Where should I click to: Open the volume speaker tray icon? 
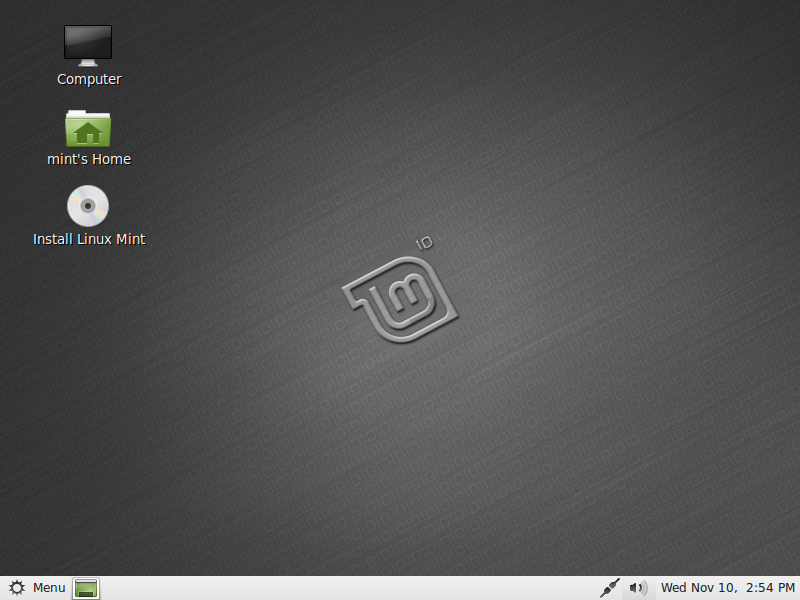tap(637, 588)
